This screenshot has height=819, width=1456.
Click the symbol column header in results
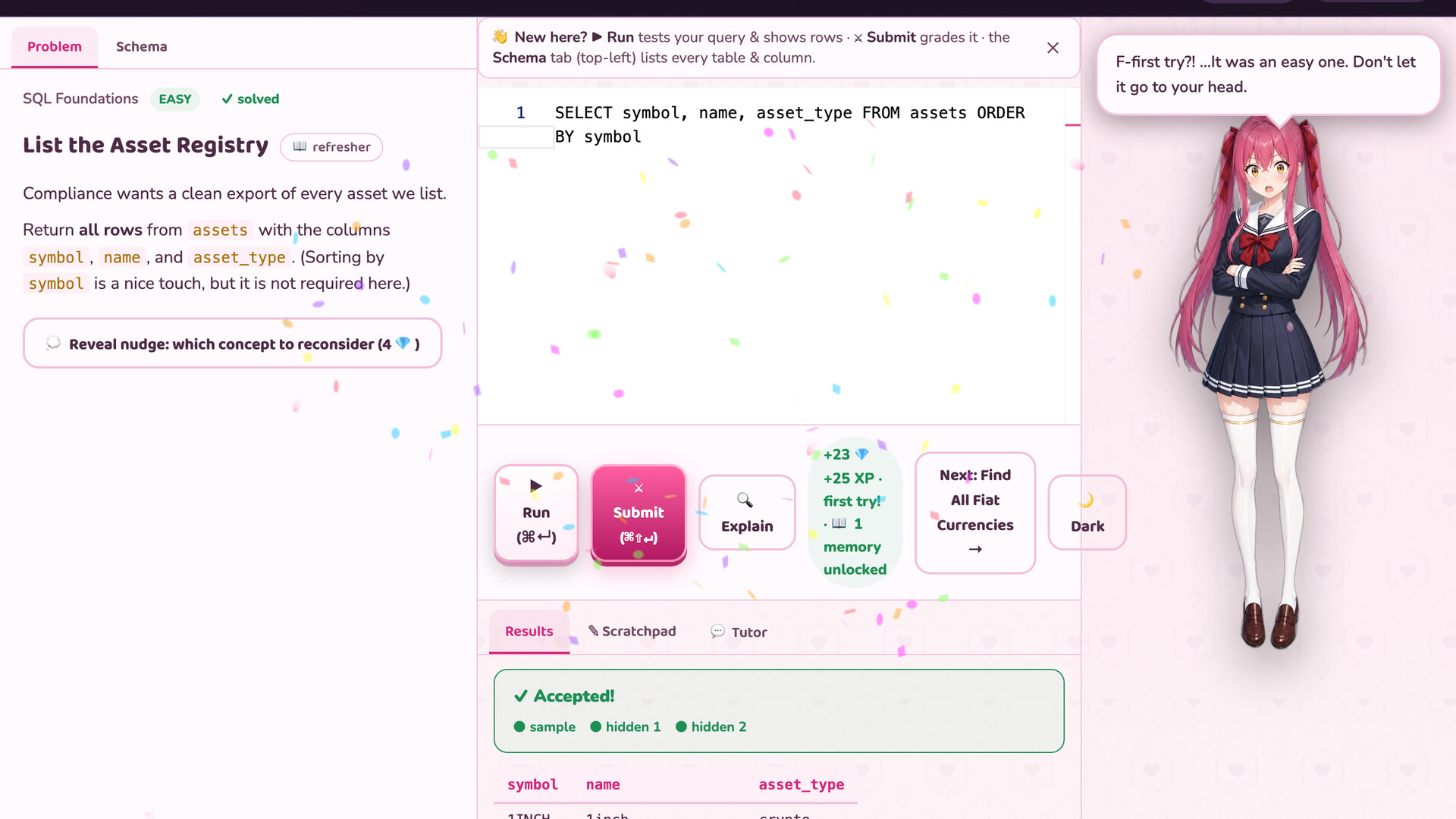coord(532,785)
